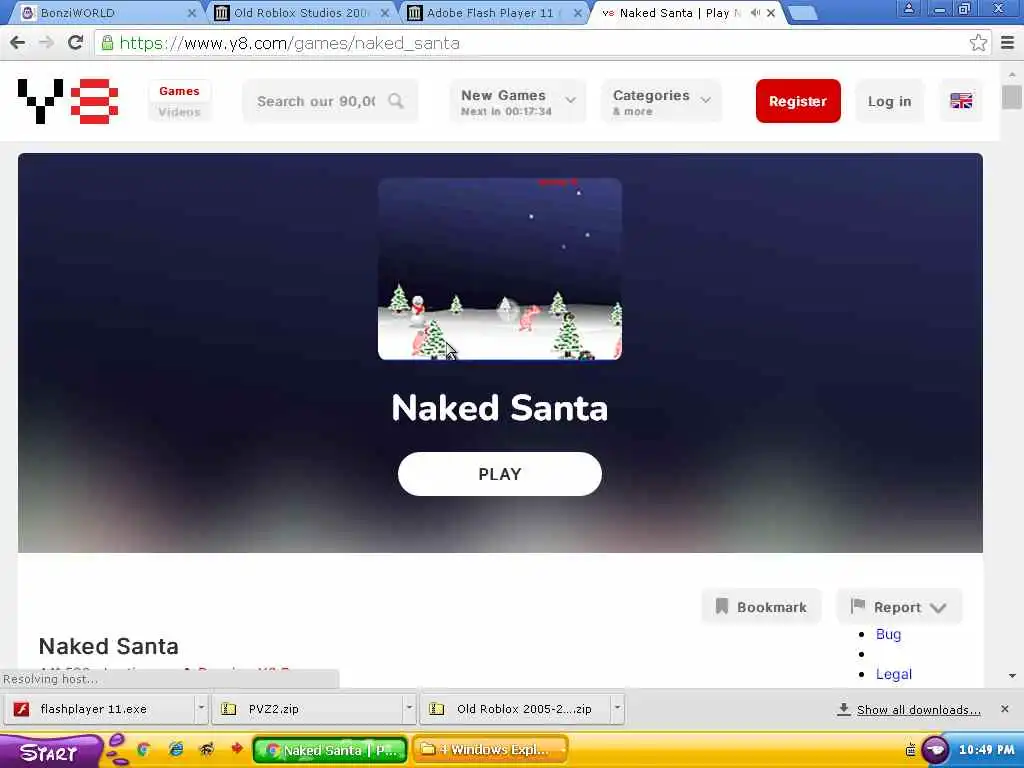Image resolution: width=1024 pixels, height=768 pixels.
Task: Select Naked Santa taskbar window button
Action: click(330, 750)
